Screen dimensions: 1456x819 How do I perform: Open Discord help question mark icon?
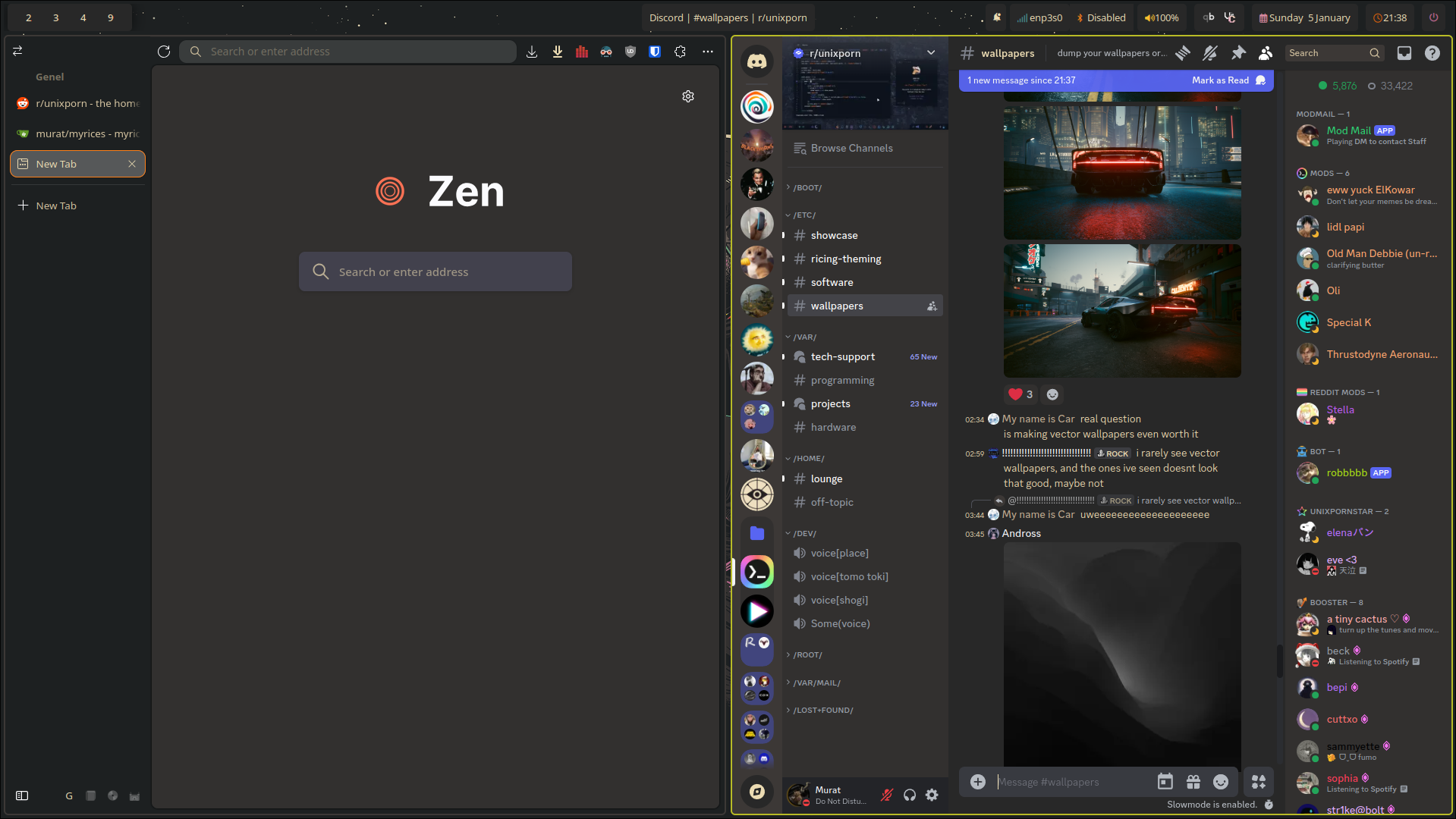pos(1432,53)
